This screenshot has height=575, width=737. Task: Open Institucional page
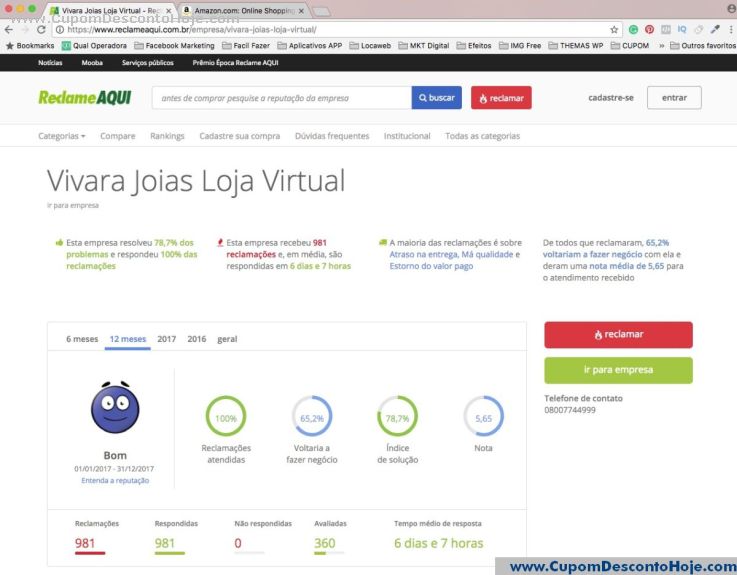[407, 136]
